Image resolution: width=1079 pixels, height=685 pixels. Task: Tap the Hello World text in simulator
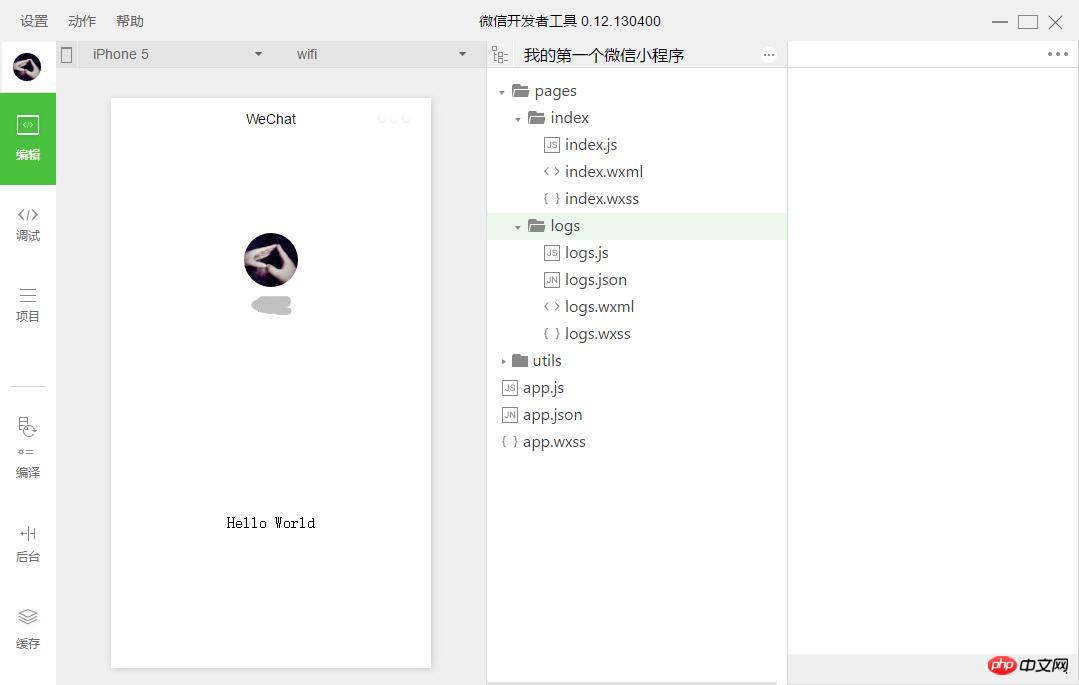point(270,523)
